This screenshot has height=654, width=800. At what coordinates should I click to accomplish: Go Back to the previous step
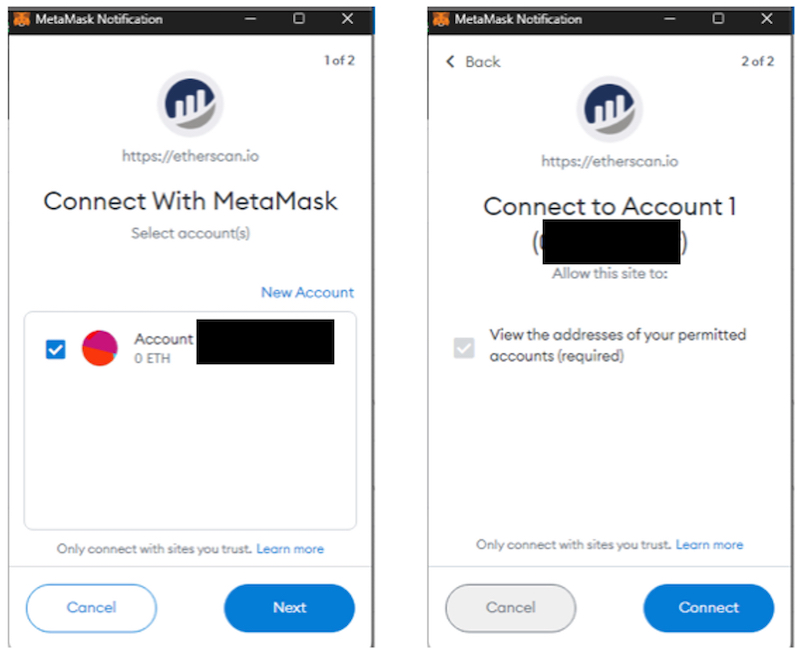pyautogui.click(x=473, y=62)
